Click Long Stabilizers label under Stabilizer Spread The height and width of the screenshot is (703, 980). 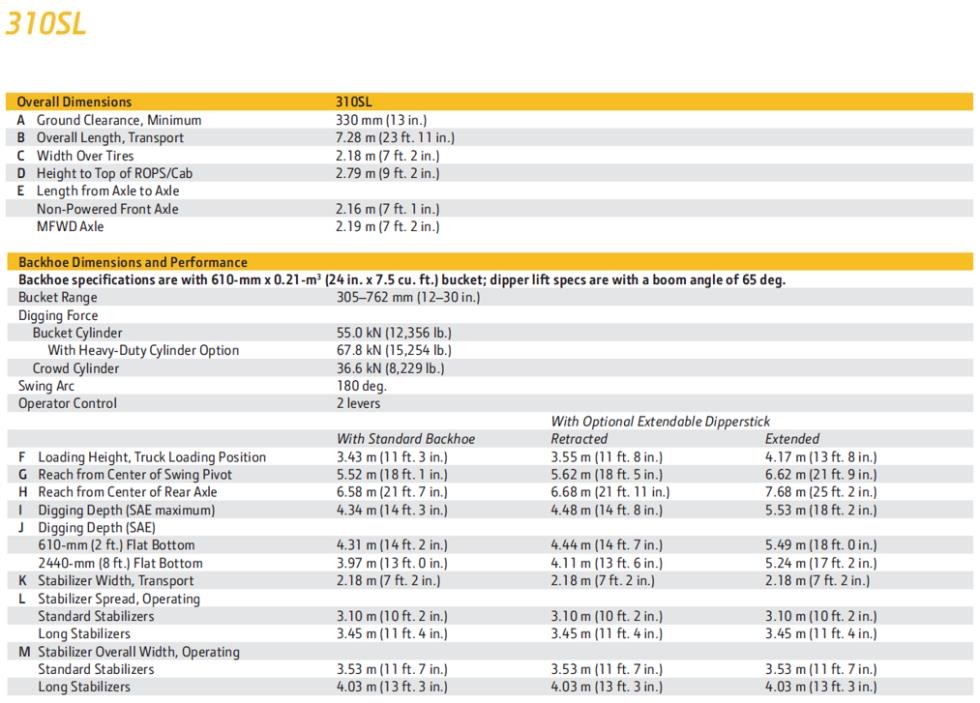pyautogui.click(x=84, y=634)
